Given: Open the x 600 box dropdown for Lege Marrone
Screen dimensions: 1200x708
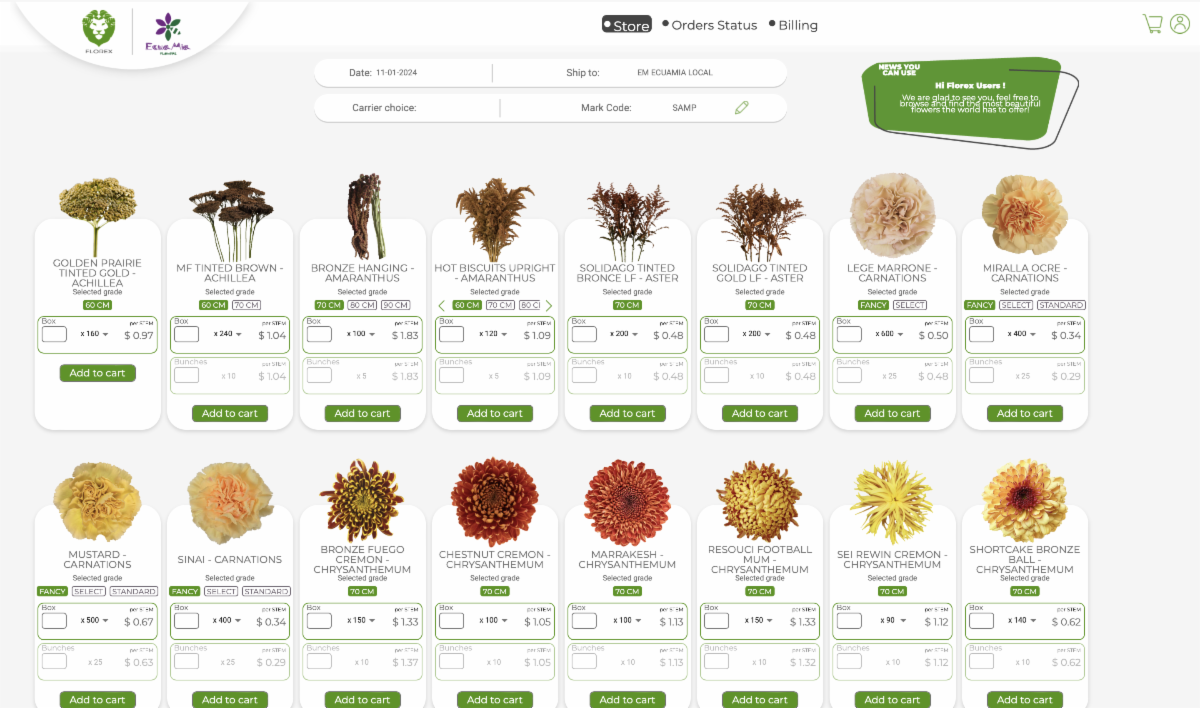Looking at the screenshot, I should (891, 335).
